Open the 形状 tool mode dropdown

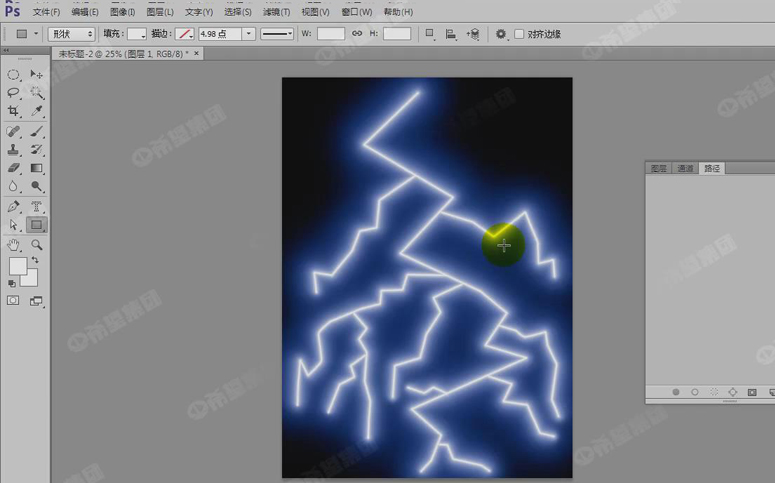72,34
